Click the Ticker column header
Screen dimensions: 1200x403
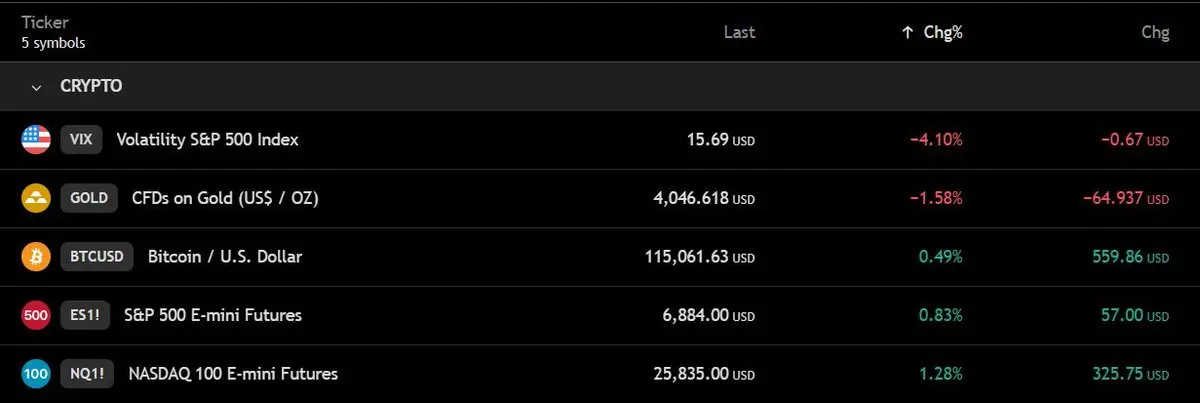point(42,23)
